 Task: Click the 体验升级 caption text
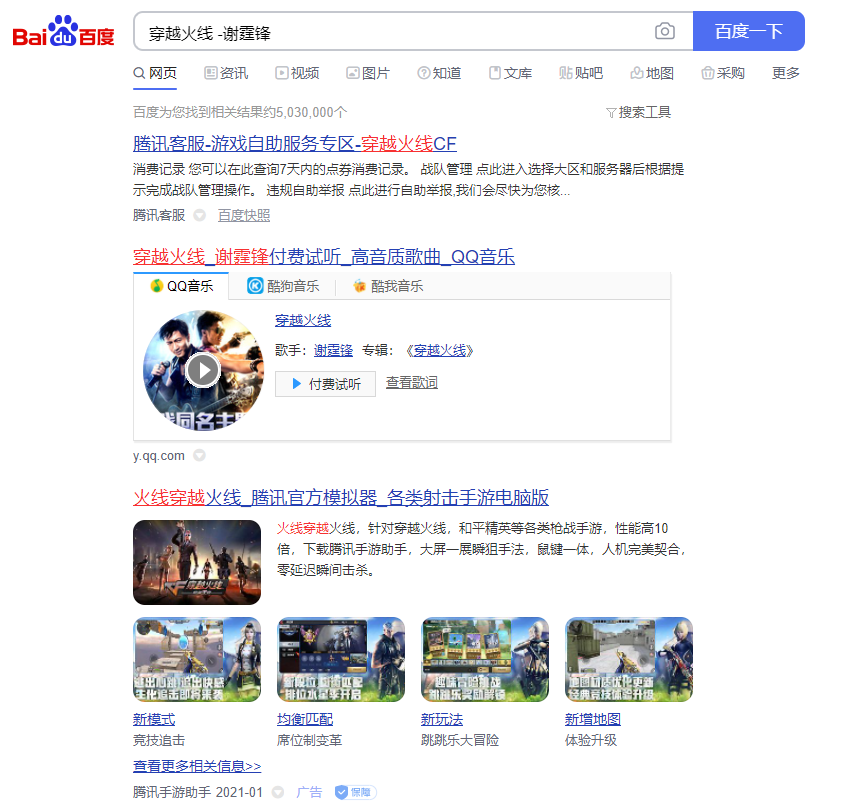click(591, 740)
